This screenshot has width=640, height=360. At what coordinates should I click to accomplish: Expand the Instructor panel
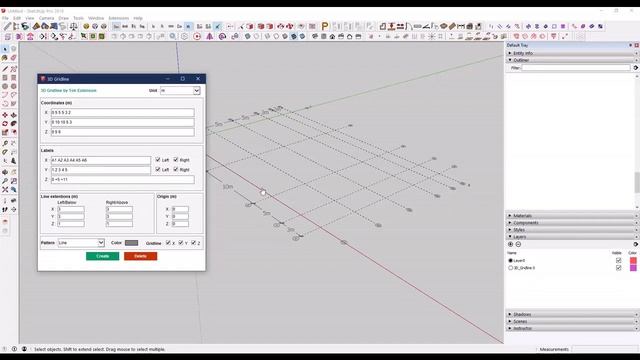tap(571, 328)
